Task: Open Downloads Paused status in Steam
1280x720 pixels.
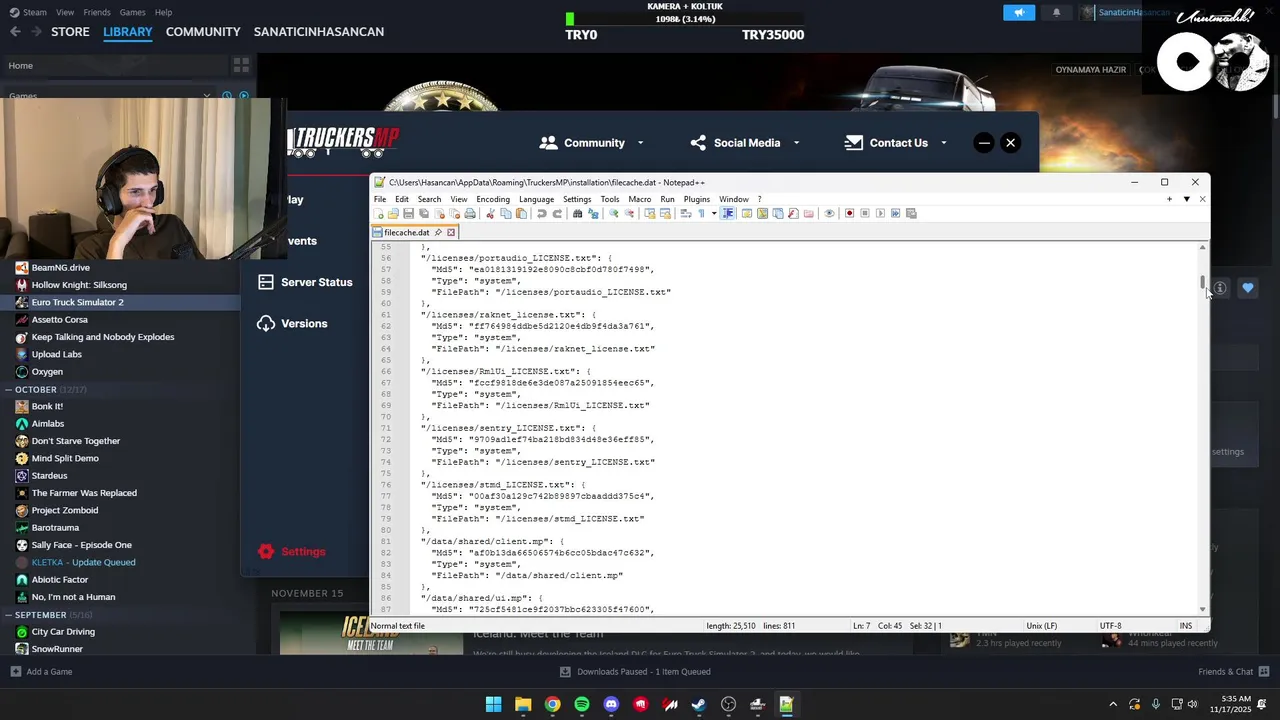Action: click(635, 672)
